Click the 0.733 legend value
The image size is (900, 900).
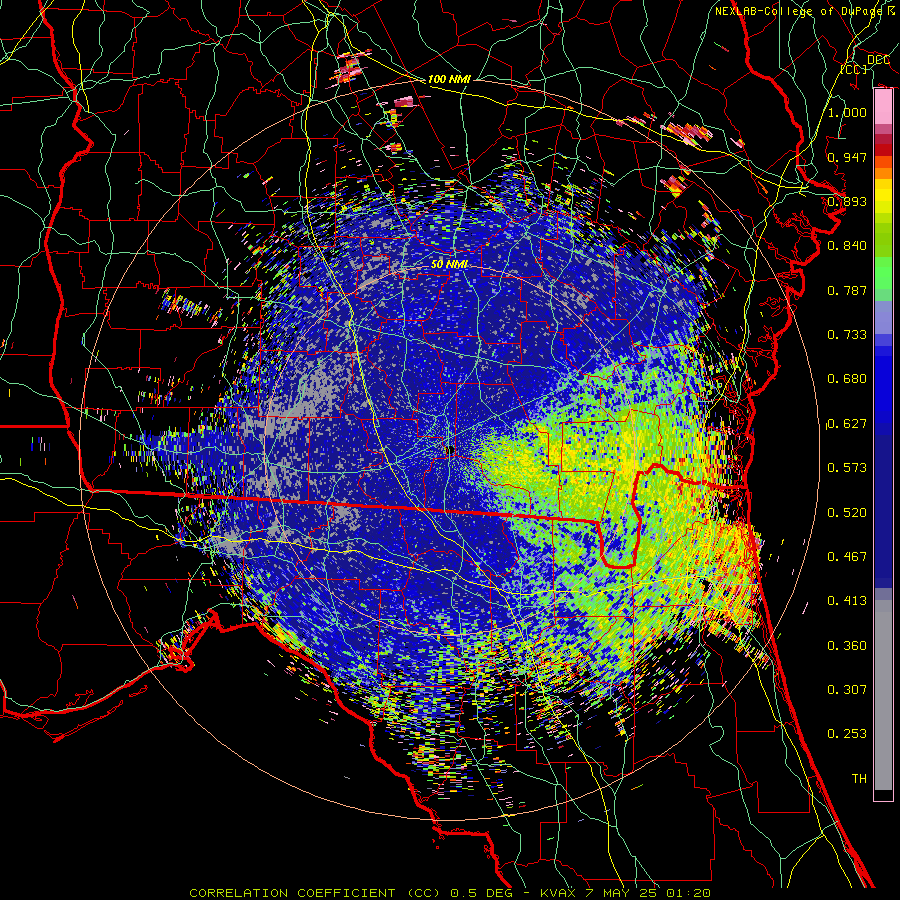pos(847,335)
